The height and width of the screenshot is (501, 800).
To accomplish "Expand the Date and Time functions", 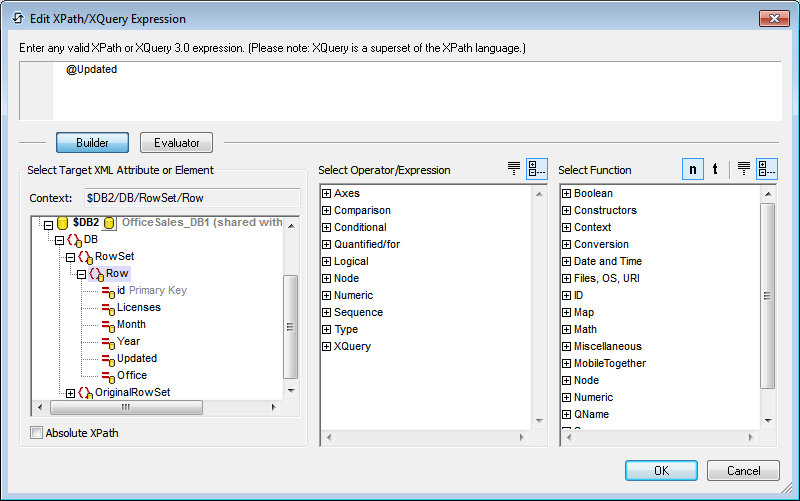I will [x=566, y=262].
